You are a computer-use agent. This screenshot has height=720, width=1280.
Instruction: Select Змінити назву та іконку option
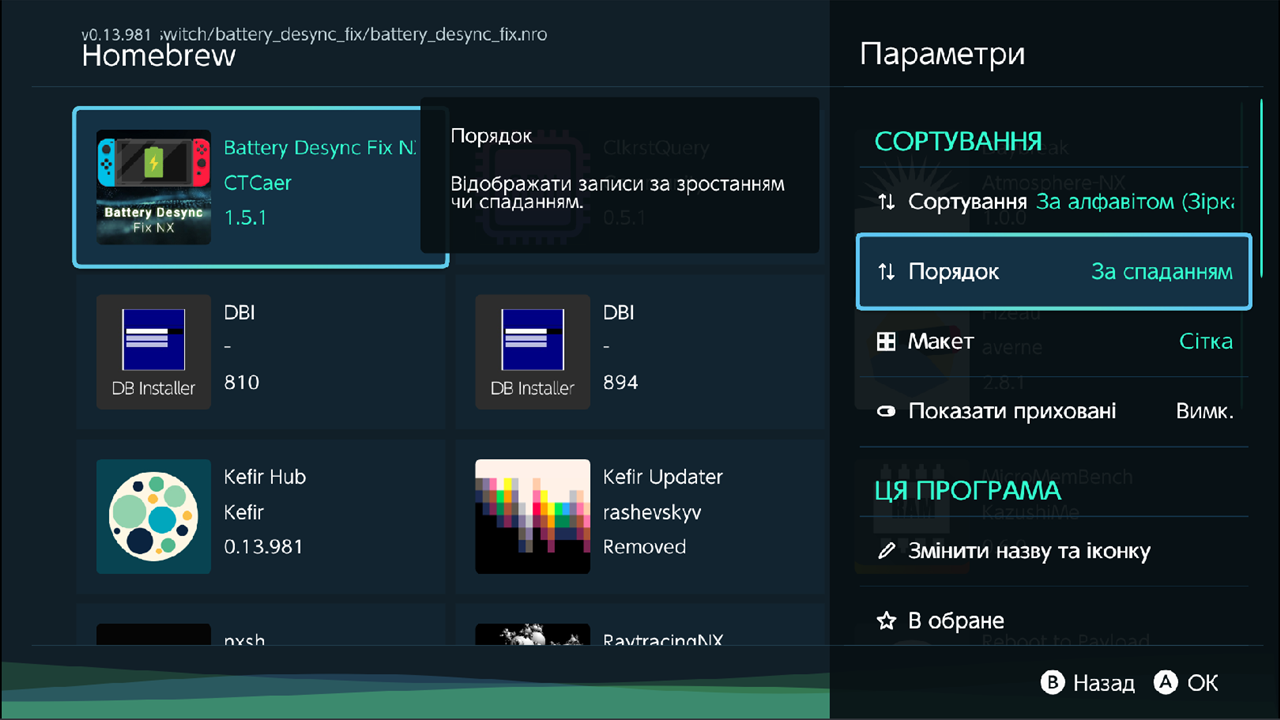[x=1054, y=551]
